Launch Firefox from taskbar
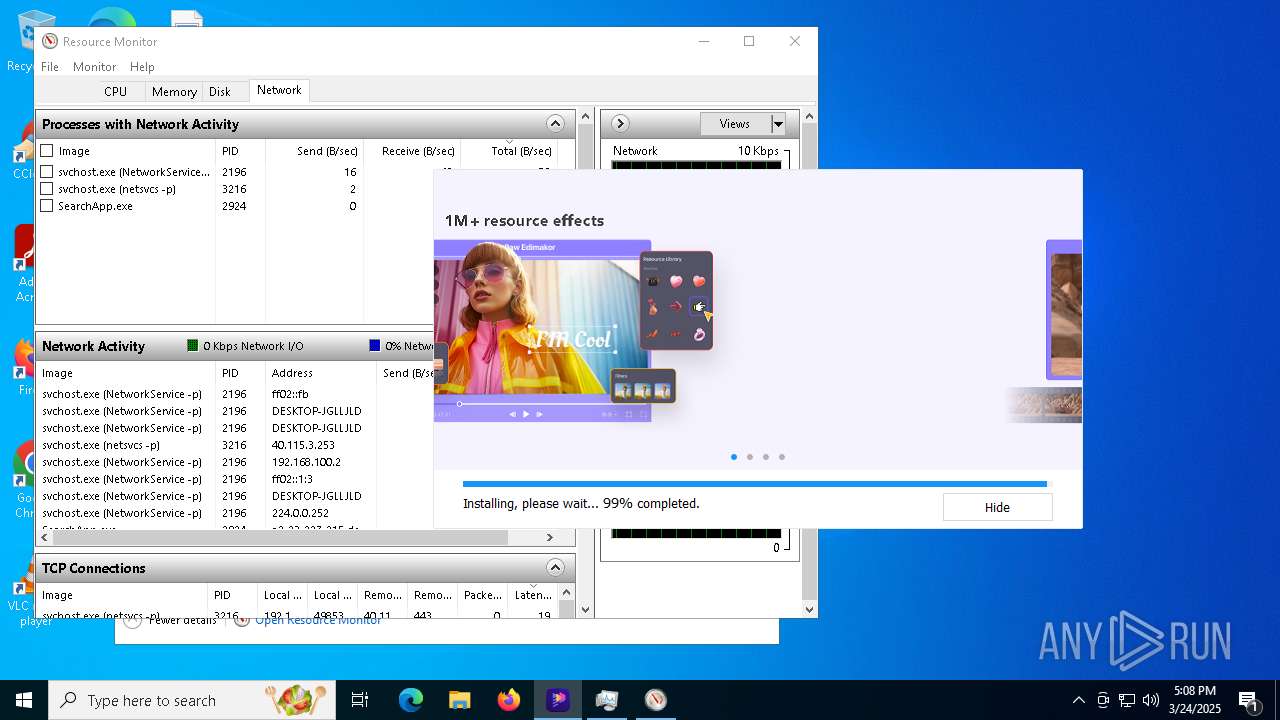Image resolution: width=1280 pixels, height=720 pixels. tap(509, 700)
